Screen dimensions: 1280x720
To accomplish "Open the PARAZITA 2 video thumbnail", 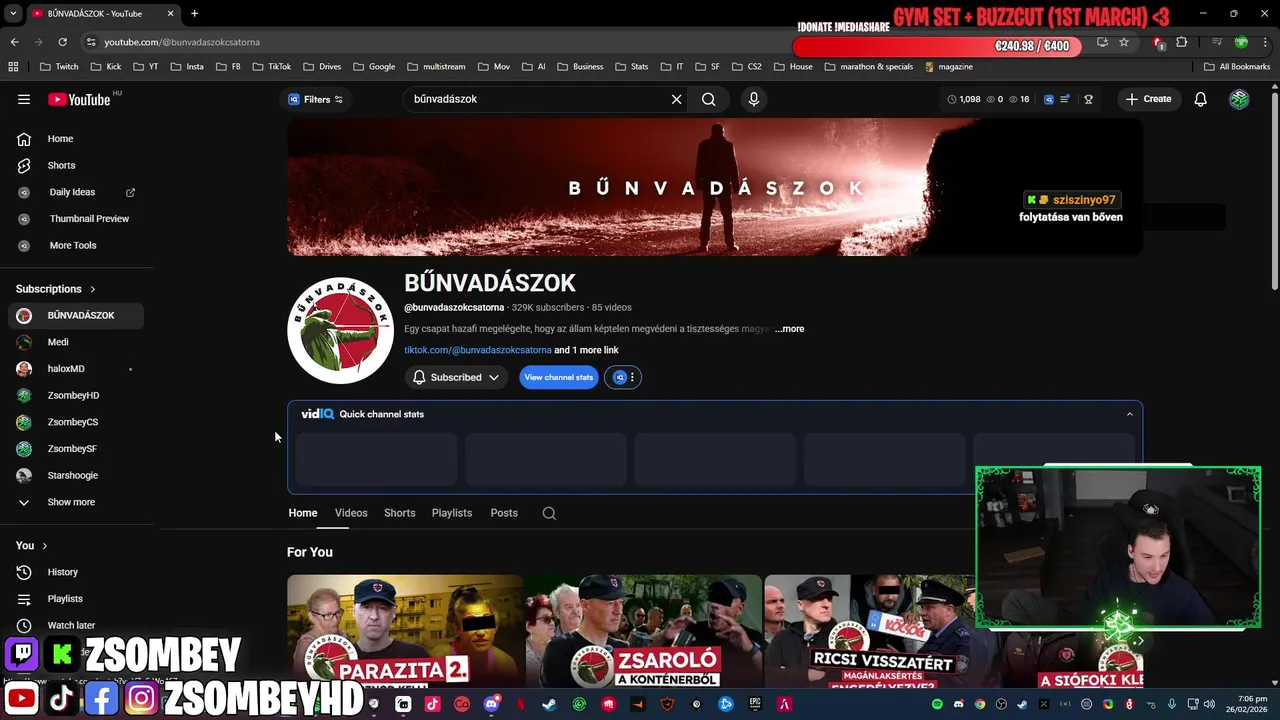I will 404,633.
